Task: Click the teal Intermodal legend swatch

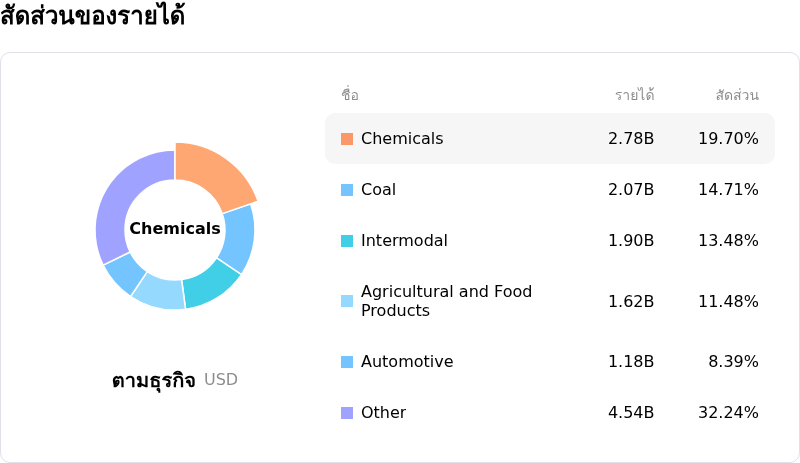Action: coord(347,241)
